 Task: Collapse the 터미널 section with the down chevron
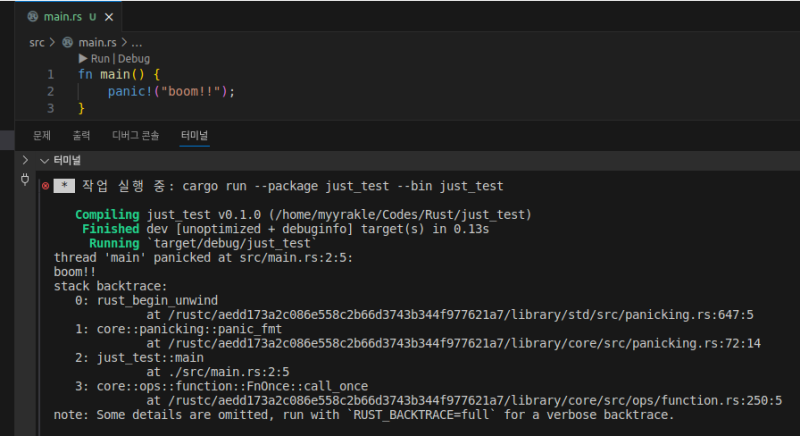[x=43, y=160]
